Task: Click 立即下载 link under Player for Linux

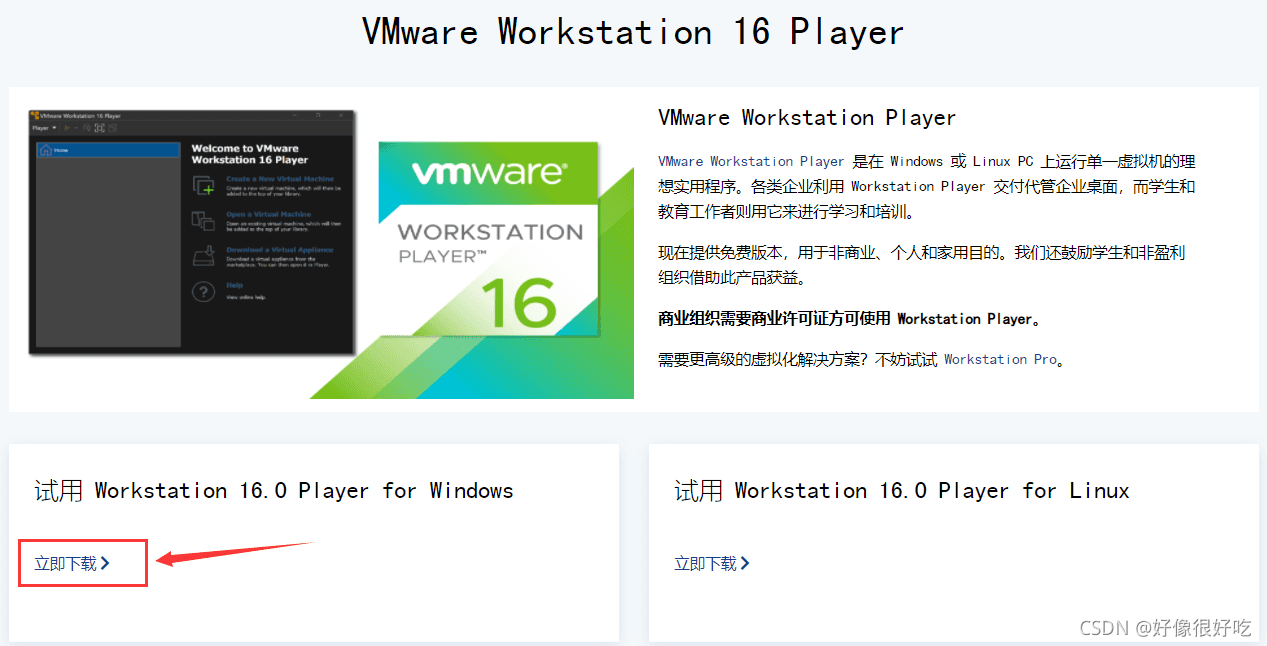Action: (712, 564)
